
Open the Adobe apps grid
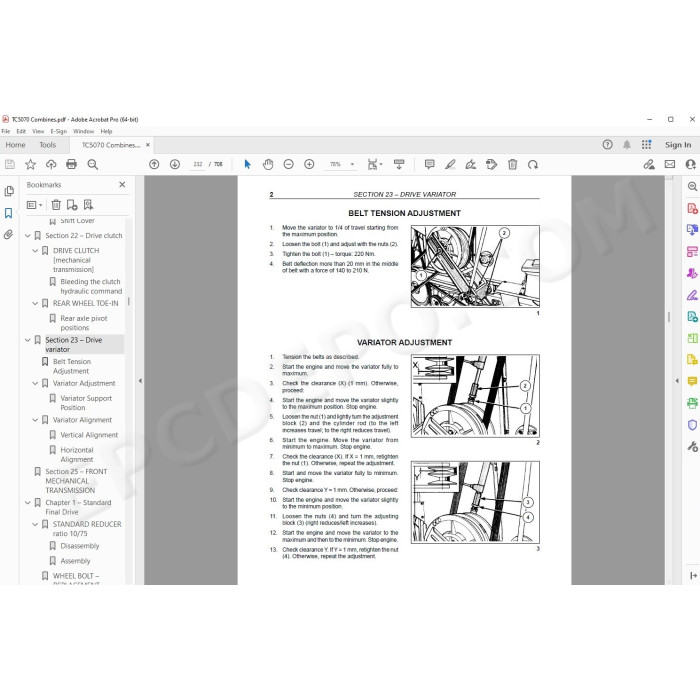tap(646, 145)
